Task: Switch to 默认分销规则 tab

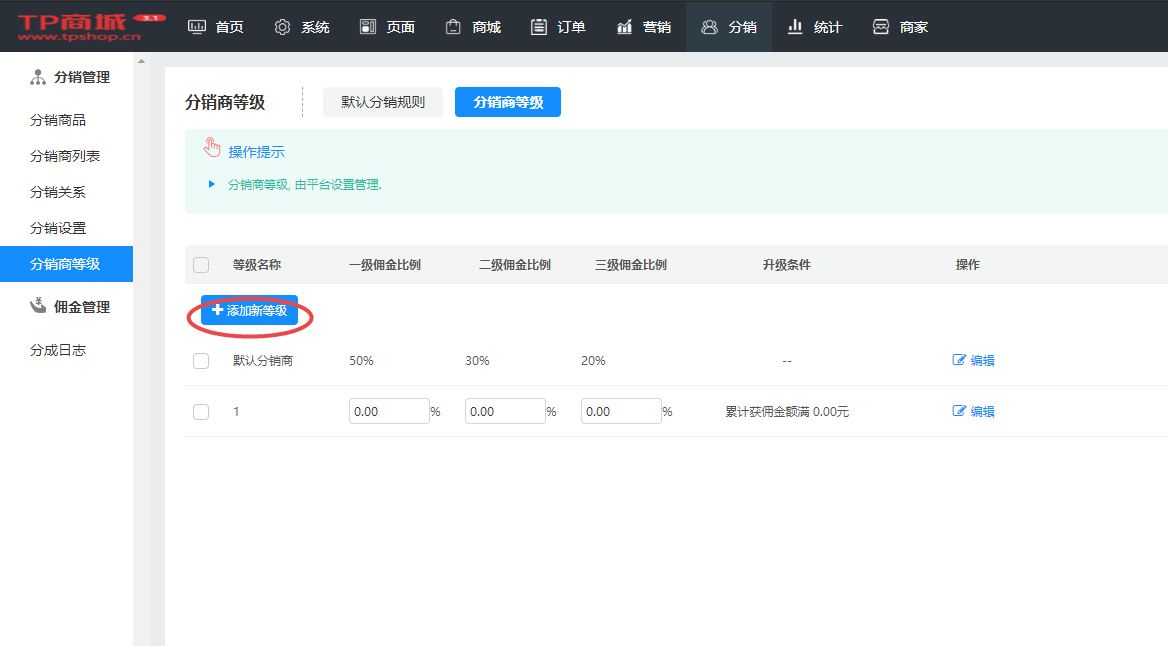Action: pos(382,102)
